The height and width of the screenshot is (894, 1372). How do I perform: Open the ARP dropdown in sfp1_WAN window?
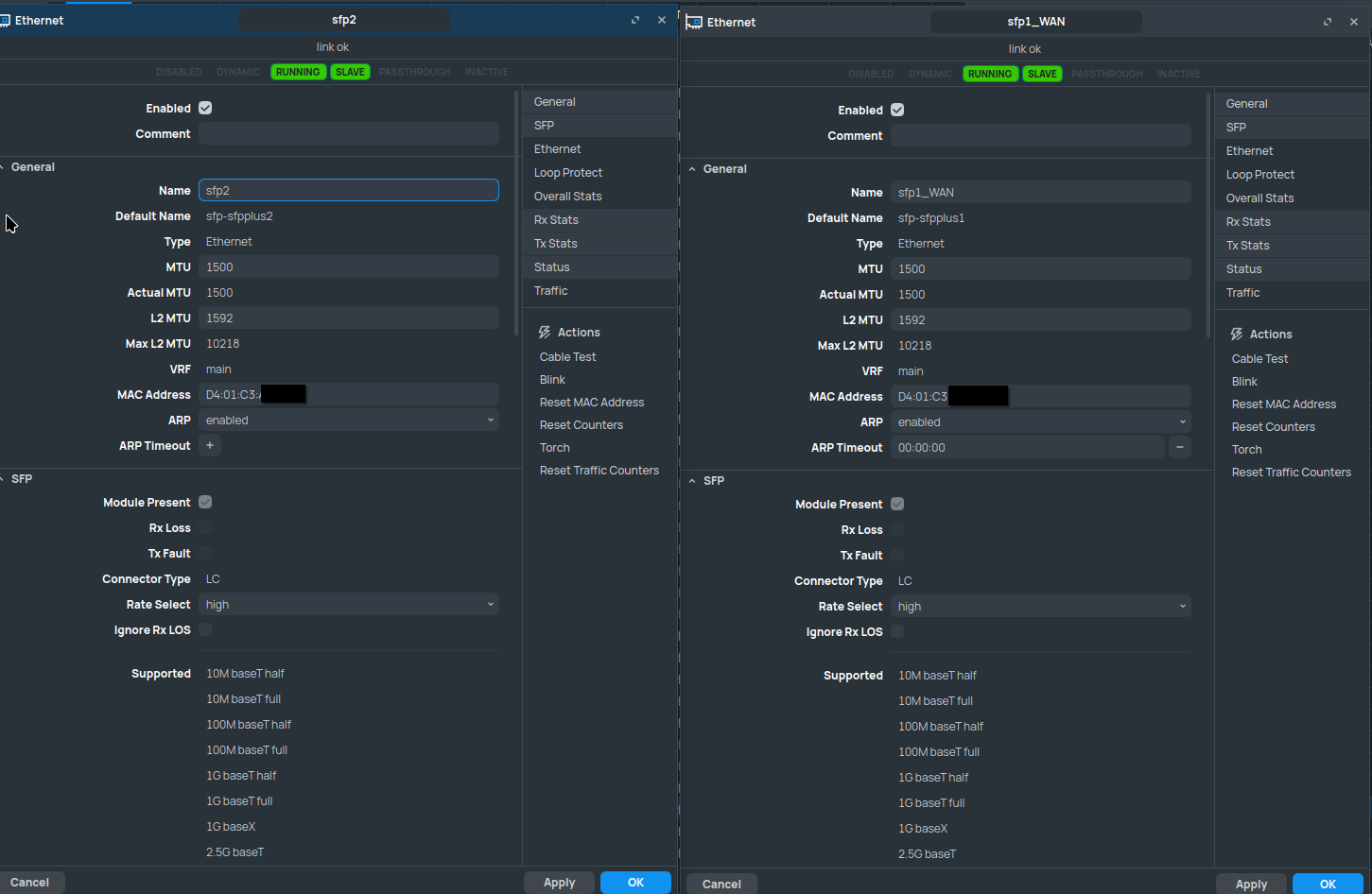pyautogui.click(x=1041, y=422)
